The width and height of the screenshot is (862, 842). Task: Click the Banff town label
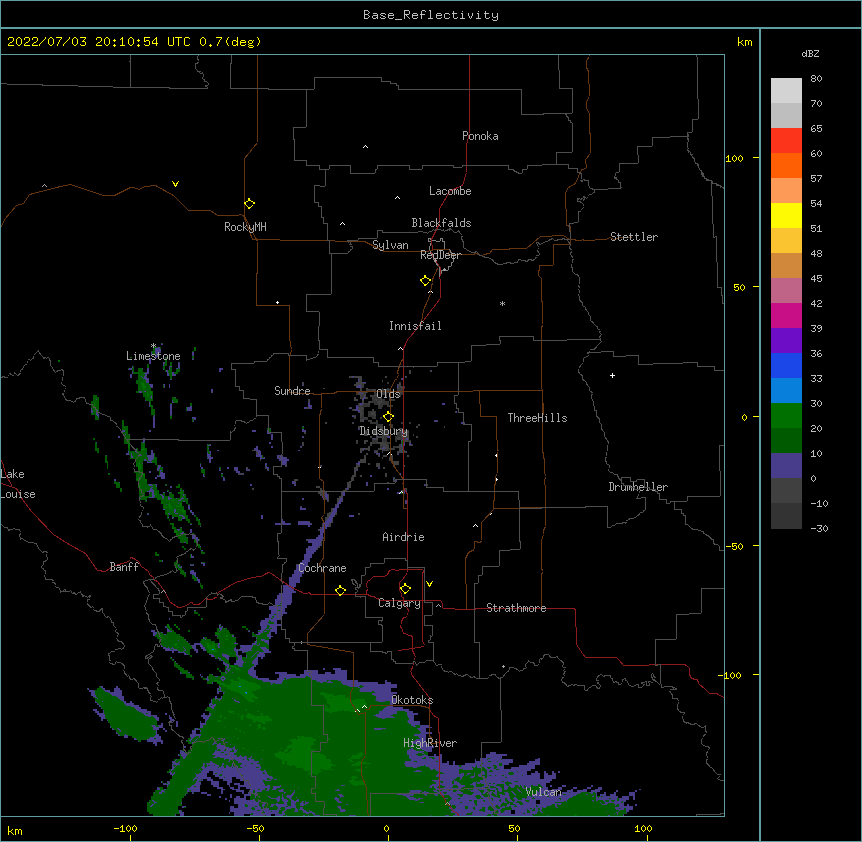click(x=124, y=567)
